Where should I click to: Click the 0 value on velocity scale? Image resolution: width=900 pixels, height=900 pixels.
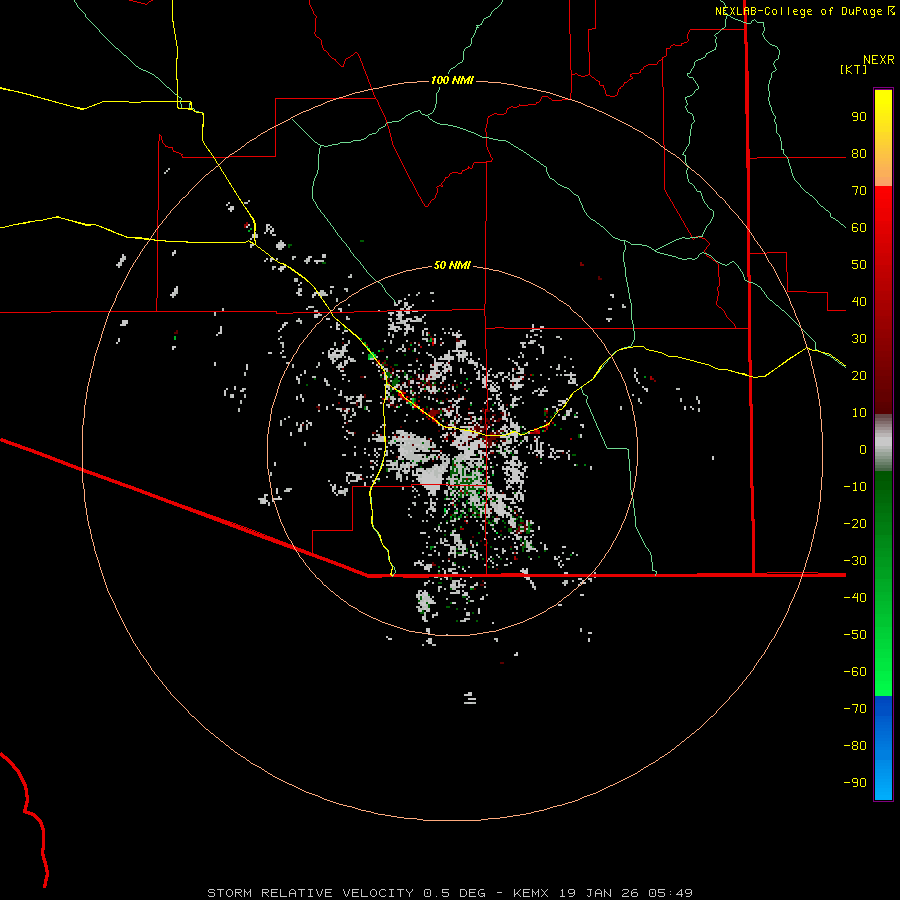(x=863, y=449)
